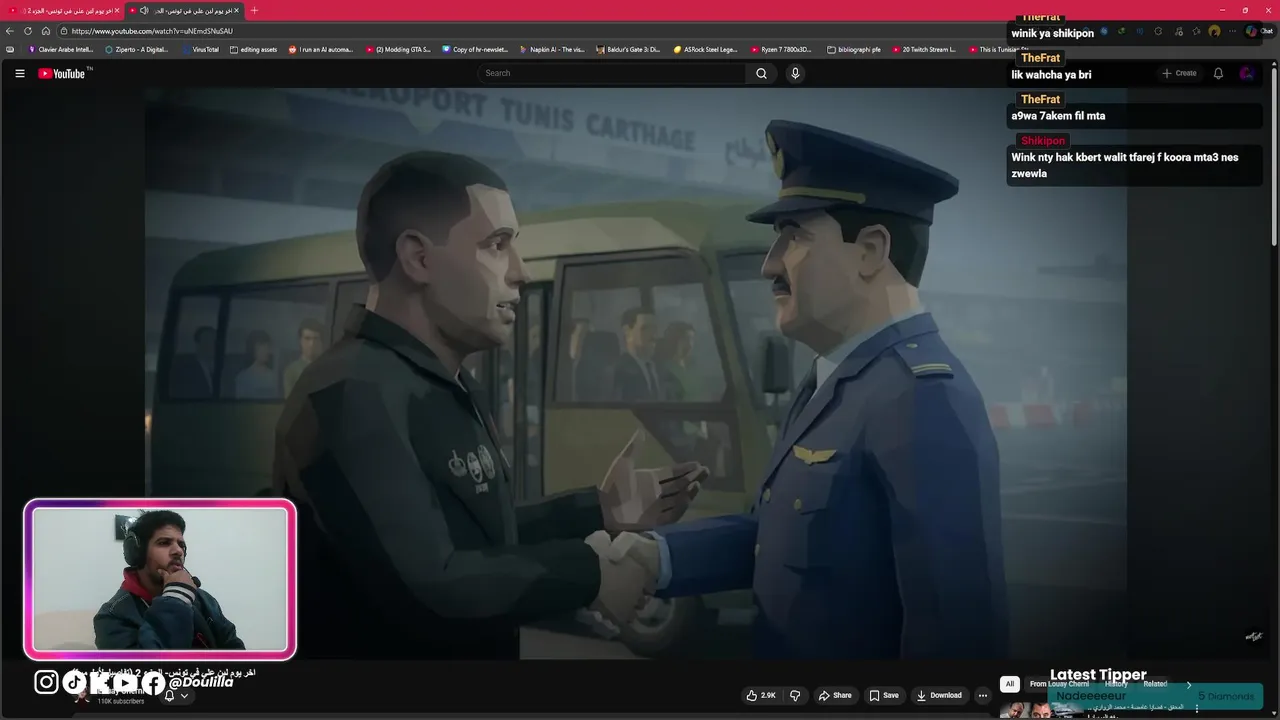1280x720 pixels.
Task: Reload the page with the refresh icon
Action: point(28,31)
